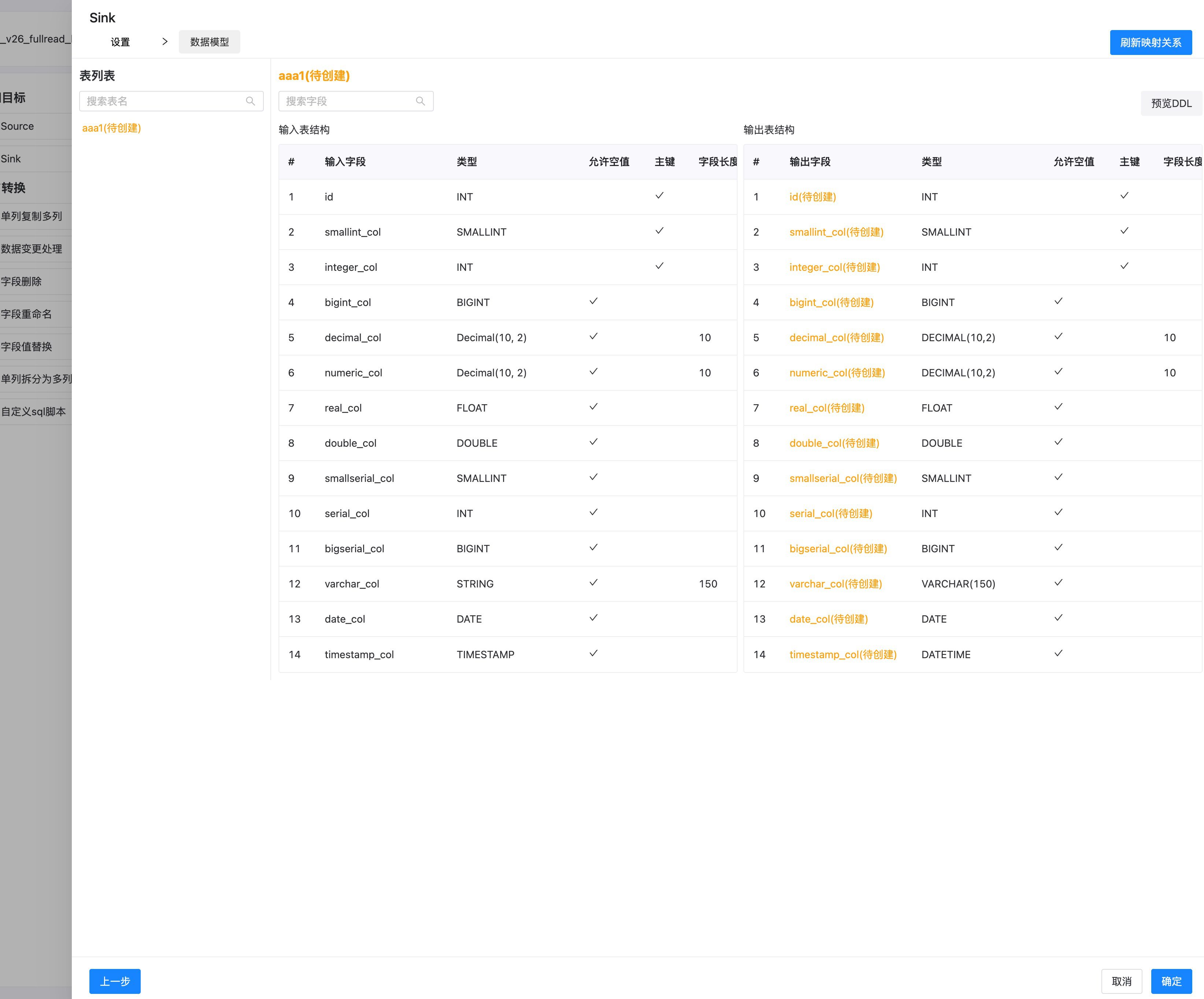Click output field timestamp_col(待创建)
The width and height of the screenshot is (1204, 999).
tap(843, 655)
